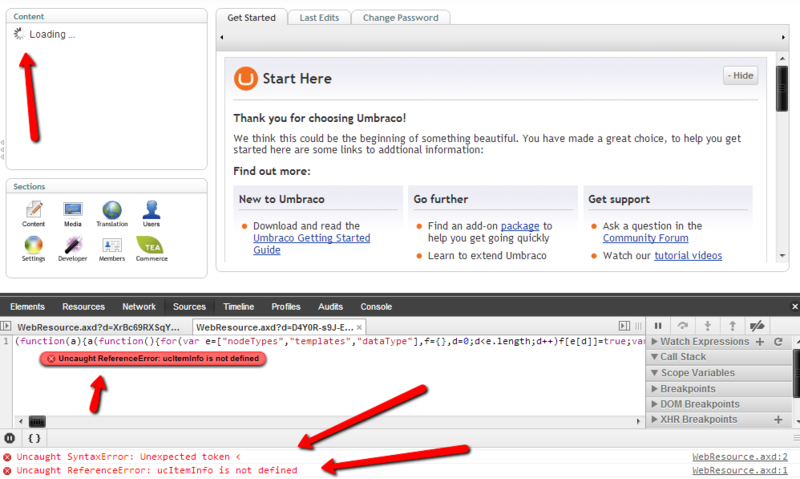Click the dashboard vertical scrollbar thumb
The image size is (800, 479).
tap(782, 88)
